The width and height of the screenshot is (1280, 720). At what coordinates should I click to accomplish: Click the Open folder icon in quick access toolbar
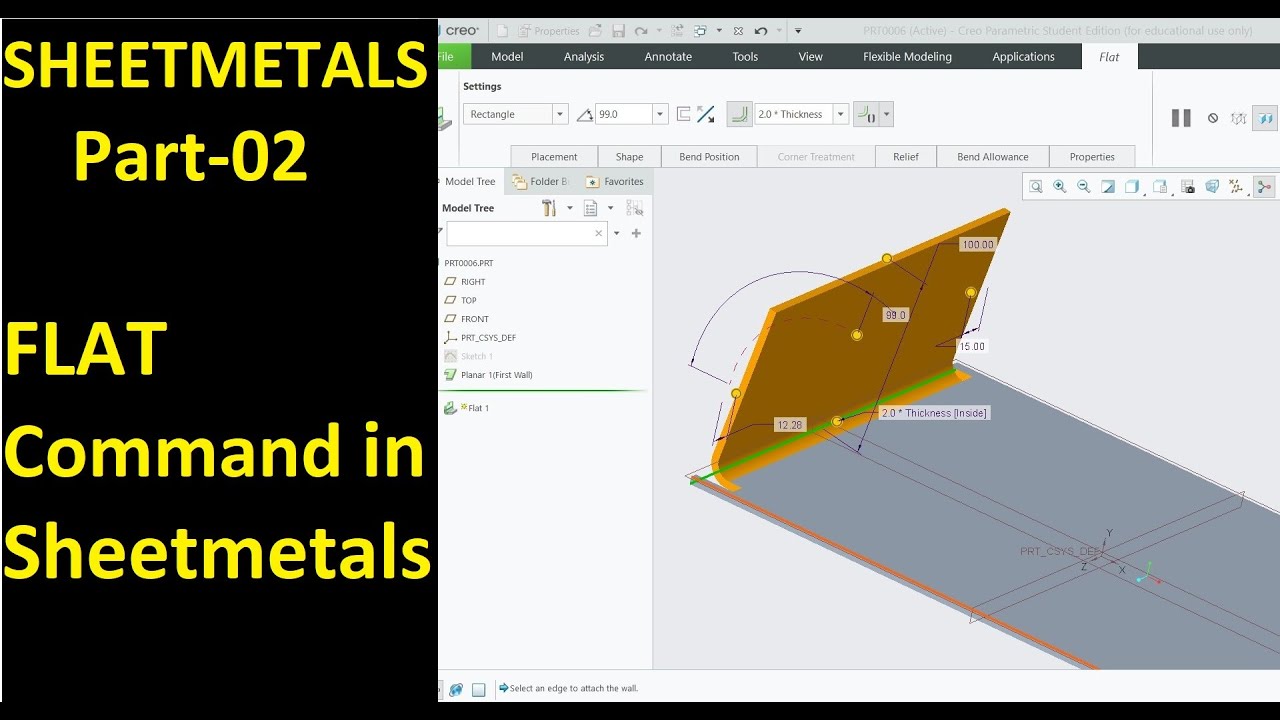point(595,31)
